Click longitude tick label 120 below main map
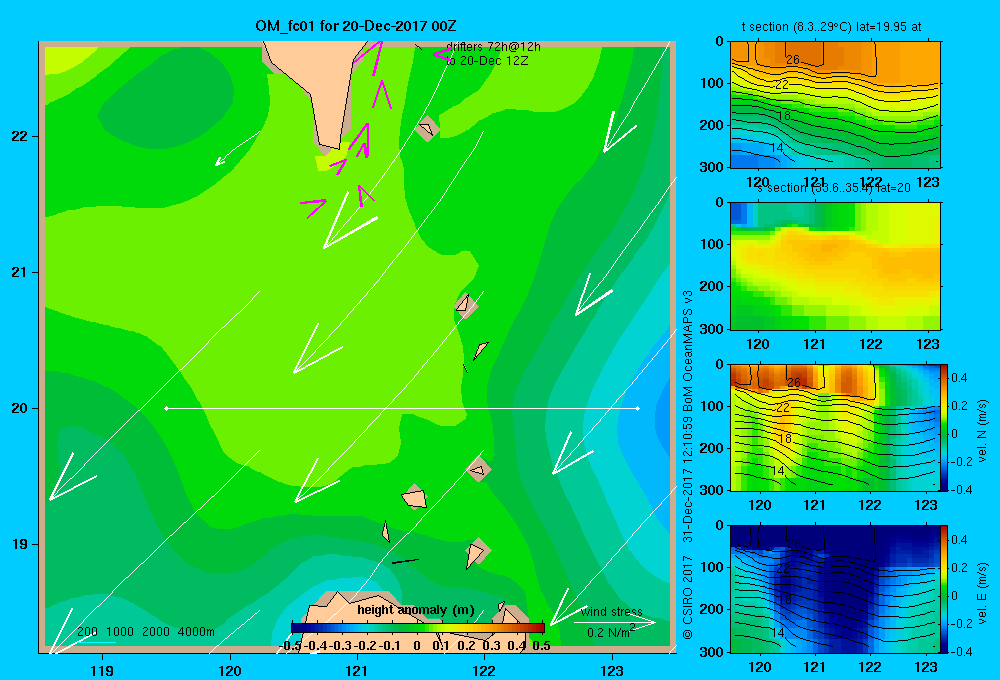Screen dimensions: 1000x680 [x=230, y=670]
